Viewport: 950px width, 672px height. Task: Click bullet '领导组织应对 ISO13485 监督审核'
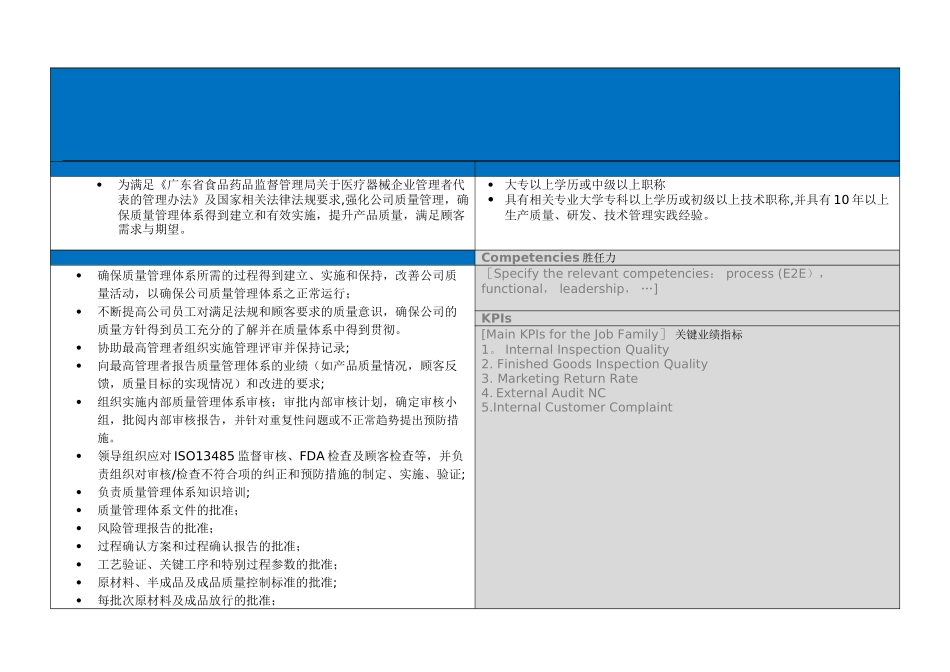[x=281, y=456]
